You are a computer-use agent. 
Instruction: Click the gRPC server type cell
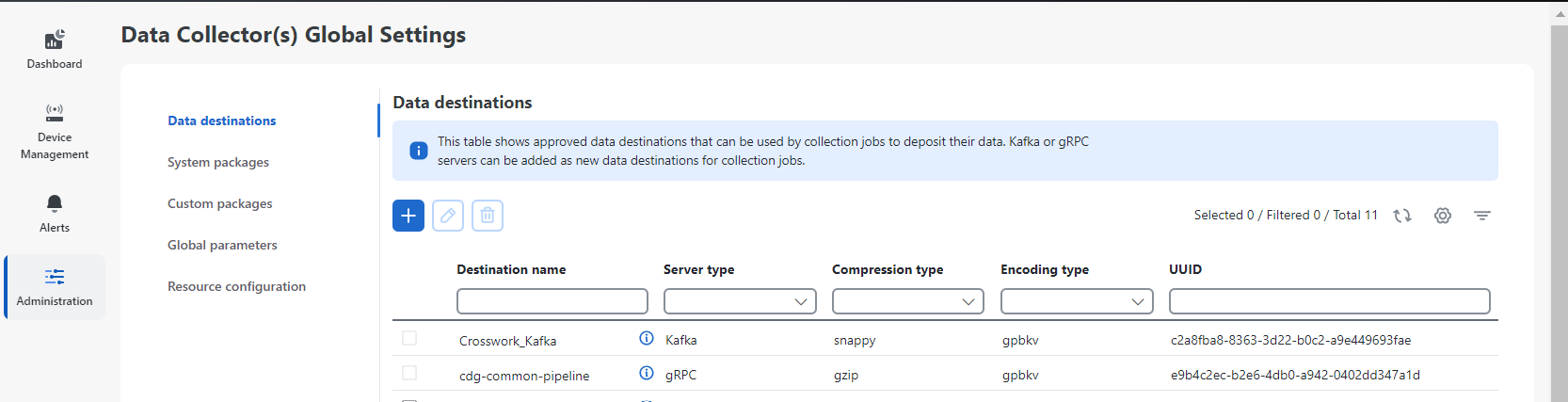(681, 375)
